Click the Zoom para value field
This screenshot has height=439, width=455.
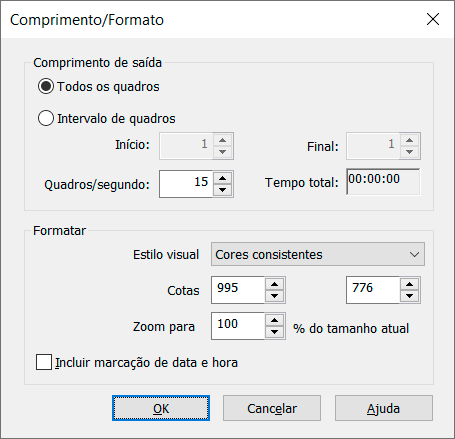[238, 326]
